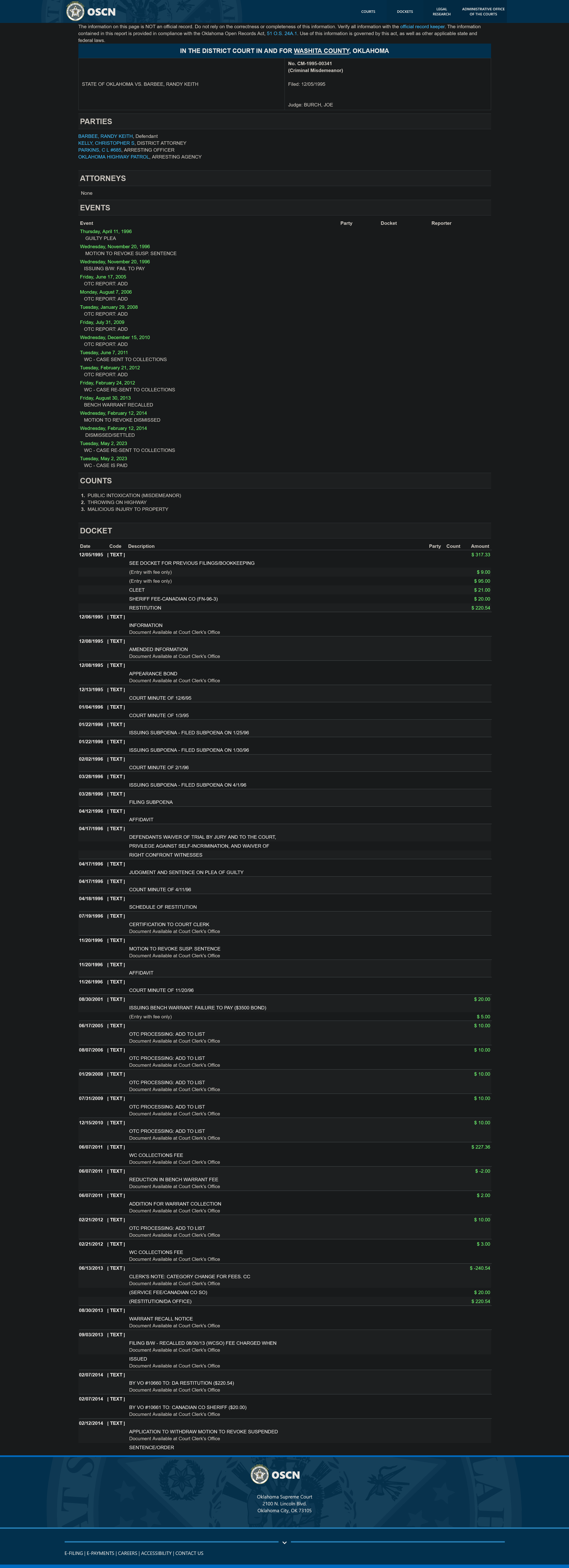Open the Dockets menu
The image size is (569, 1568).
[405, 11]
